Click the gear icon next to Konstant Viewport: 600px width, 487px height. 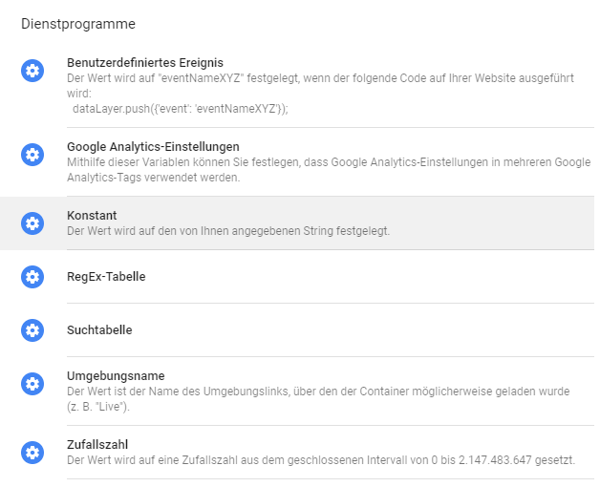coord(33,223)
